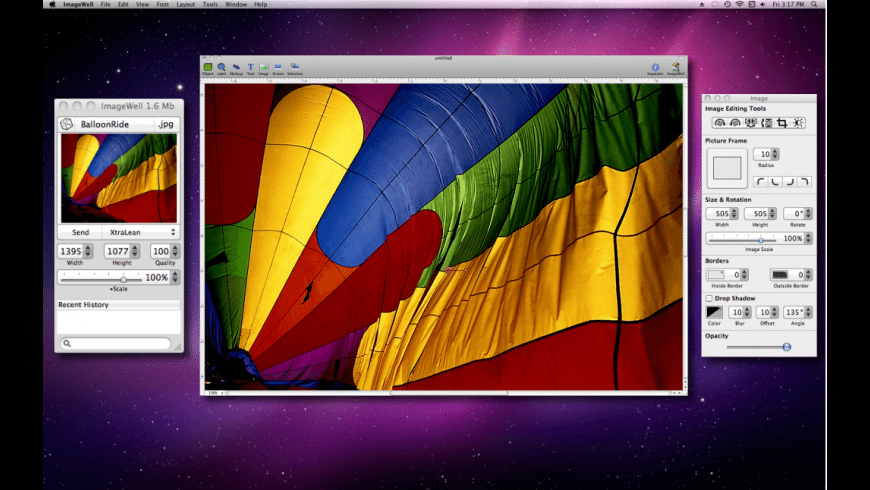Screen dimensions: 870x490
Task: Click third icon in Image Editing Tools
Action: 751,123
